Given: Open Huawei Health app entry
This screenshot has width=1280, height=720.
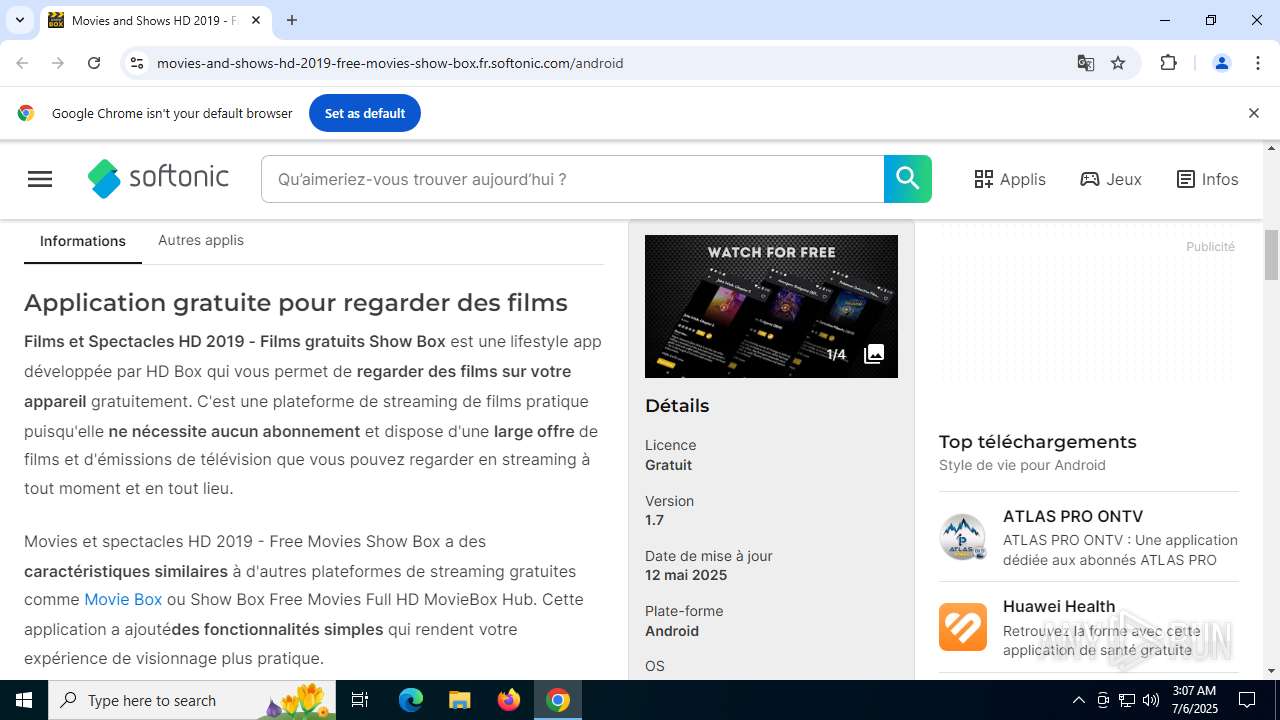Looking at the screenshot, I should [x=1089, y=627].
